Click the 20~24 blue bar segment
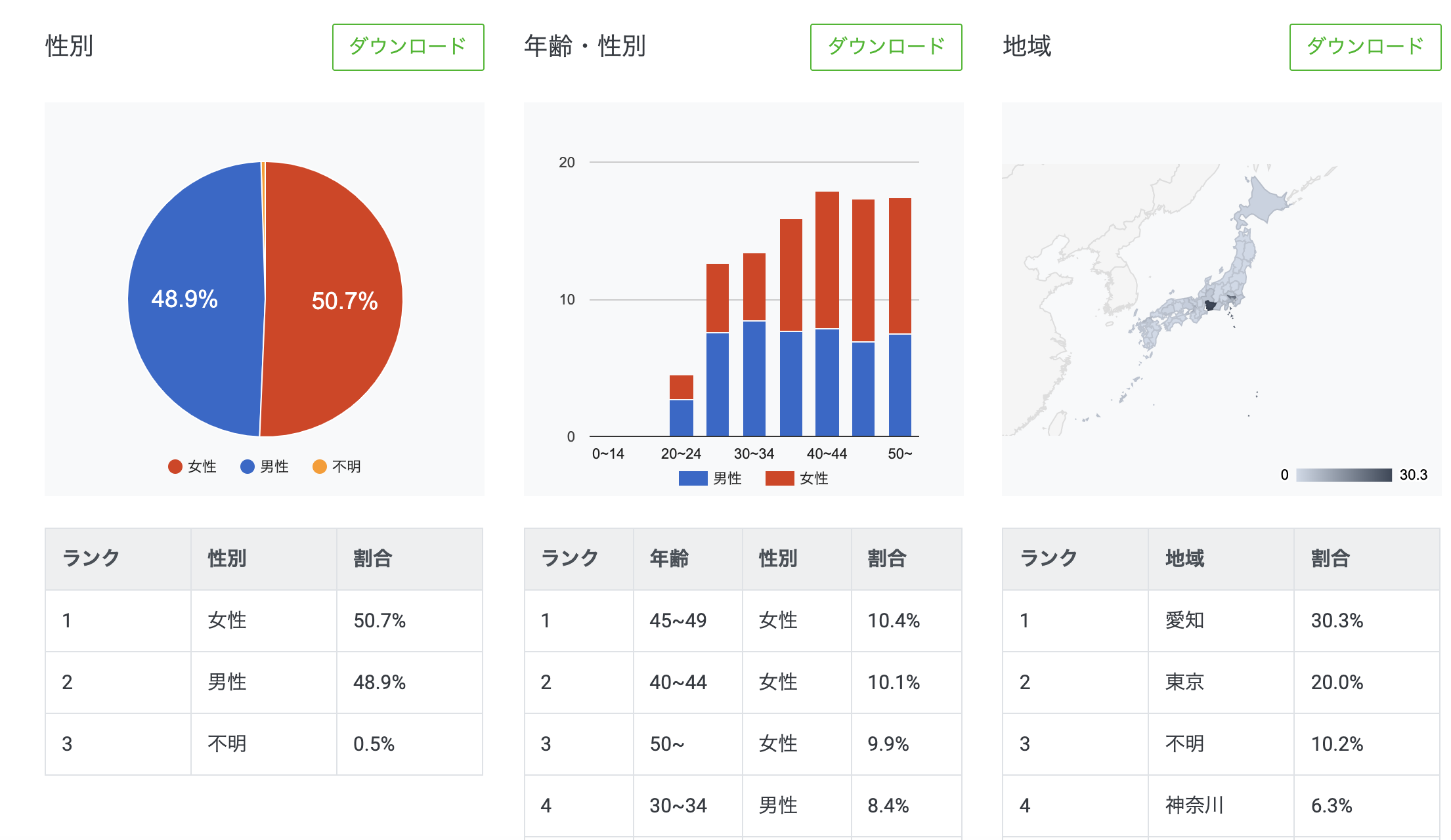 681,417
